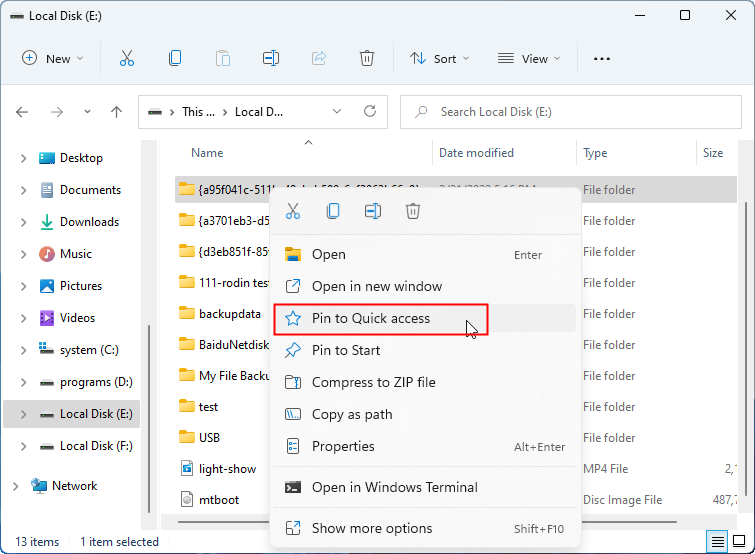Click the Cut icon in the toolbar
Image resolution: width=755 pixels, height=554 pixels.
[126, 58]
